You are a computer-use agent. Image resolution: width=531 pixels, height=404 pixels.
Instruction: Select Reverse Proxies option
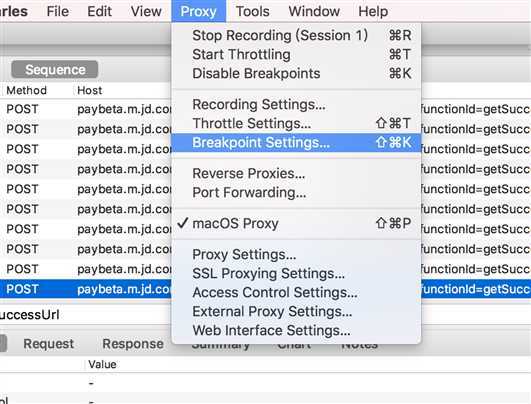296,174
